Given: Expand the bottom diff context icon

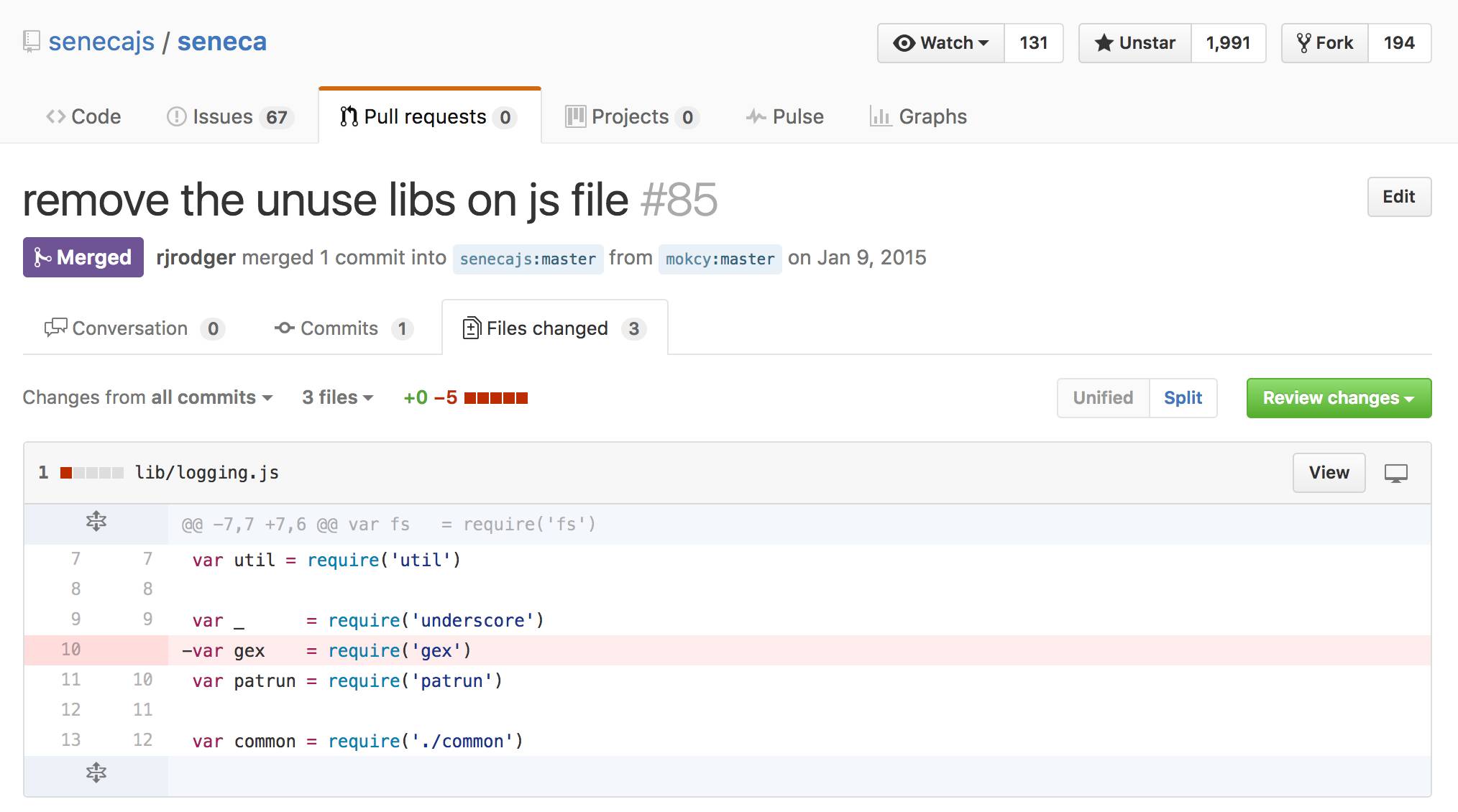Looking at the screenshot, I should point(96,773).
